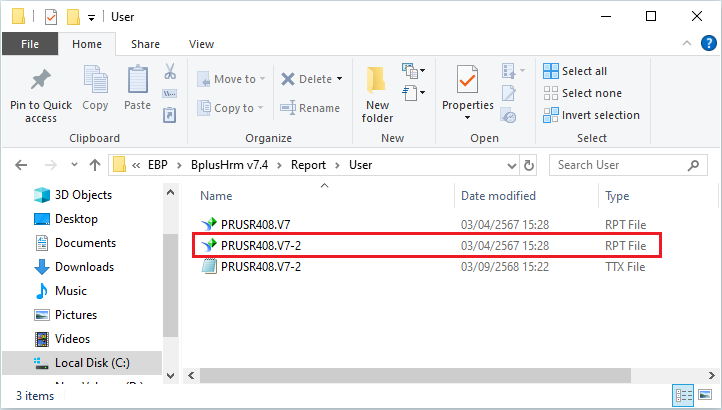Switch to details view in status bar
Screen dimensions: 722x410
(685, 395)
